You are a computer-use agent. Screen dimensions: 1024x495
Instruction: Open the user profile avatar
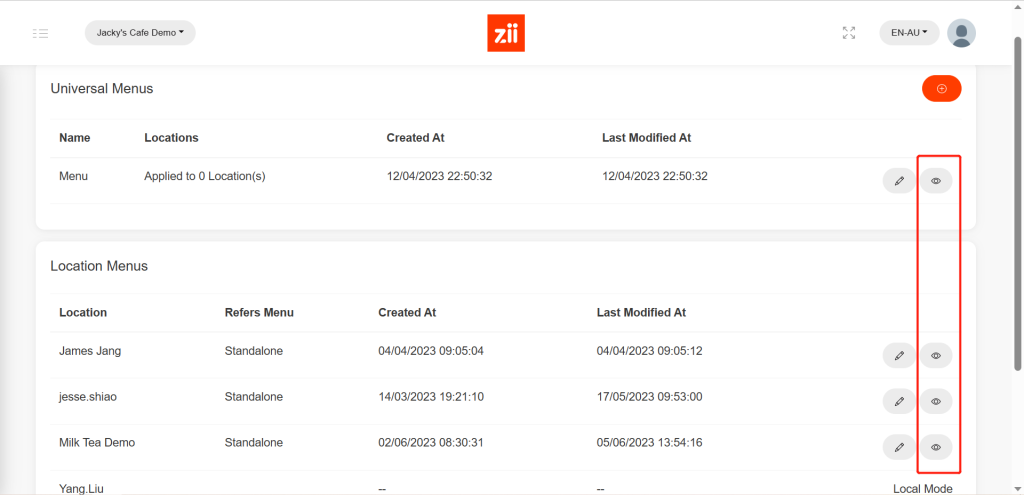coord(961,33)
